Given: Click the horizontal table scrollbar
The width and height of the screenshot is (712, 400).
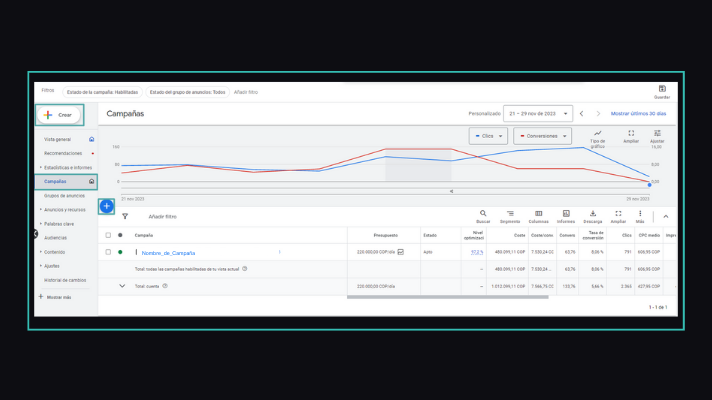Looking at the screenshot, I should pyautogui.click(x=448, y=297).
